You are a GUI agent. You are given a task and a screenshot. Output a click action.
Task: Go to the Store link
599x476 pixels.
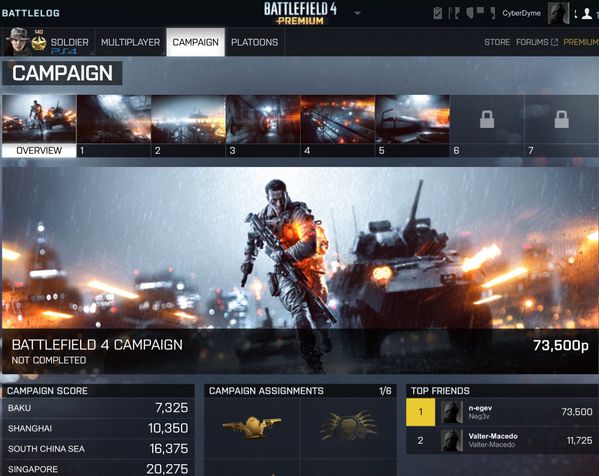(497, 42)
